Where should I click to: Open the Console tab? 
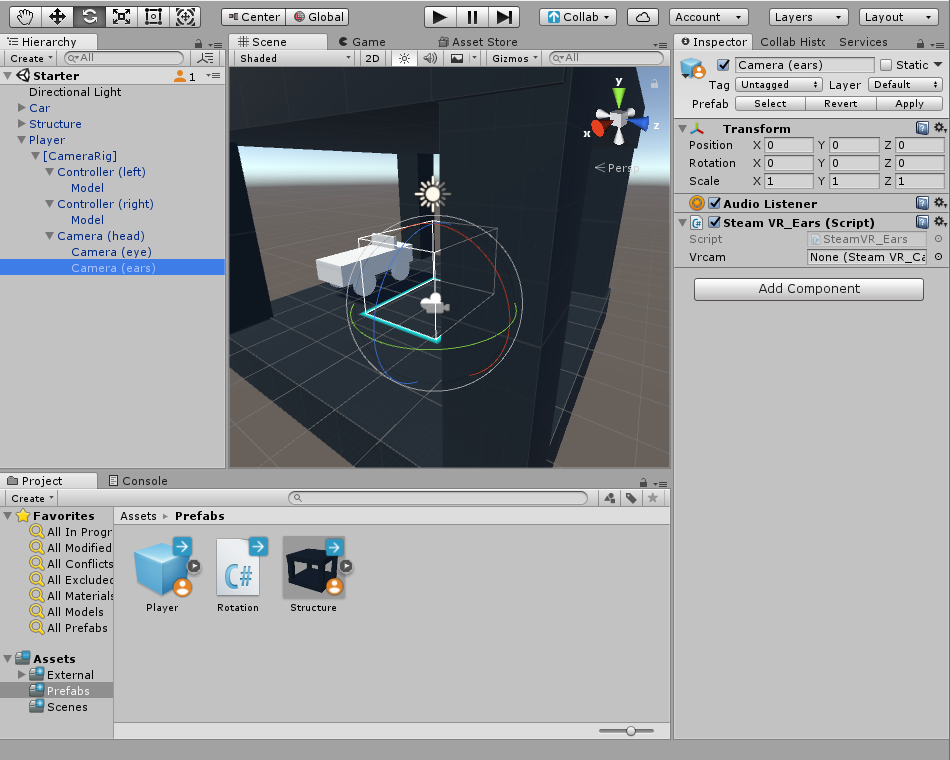(138, 481)
